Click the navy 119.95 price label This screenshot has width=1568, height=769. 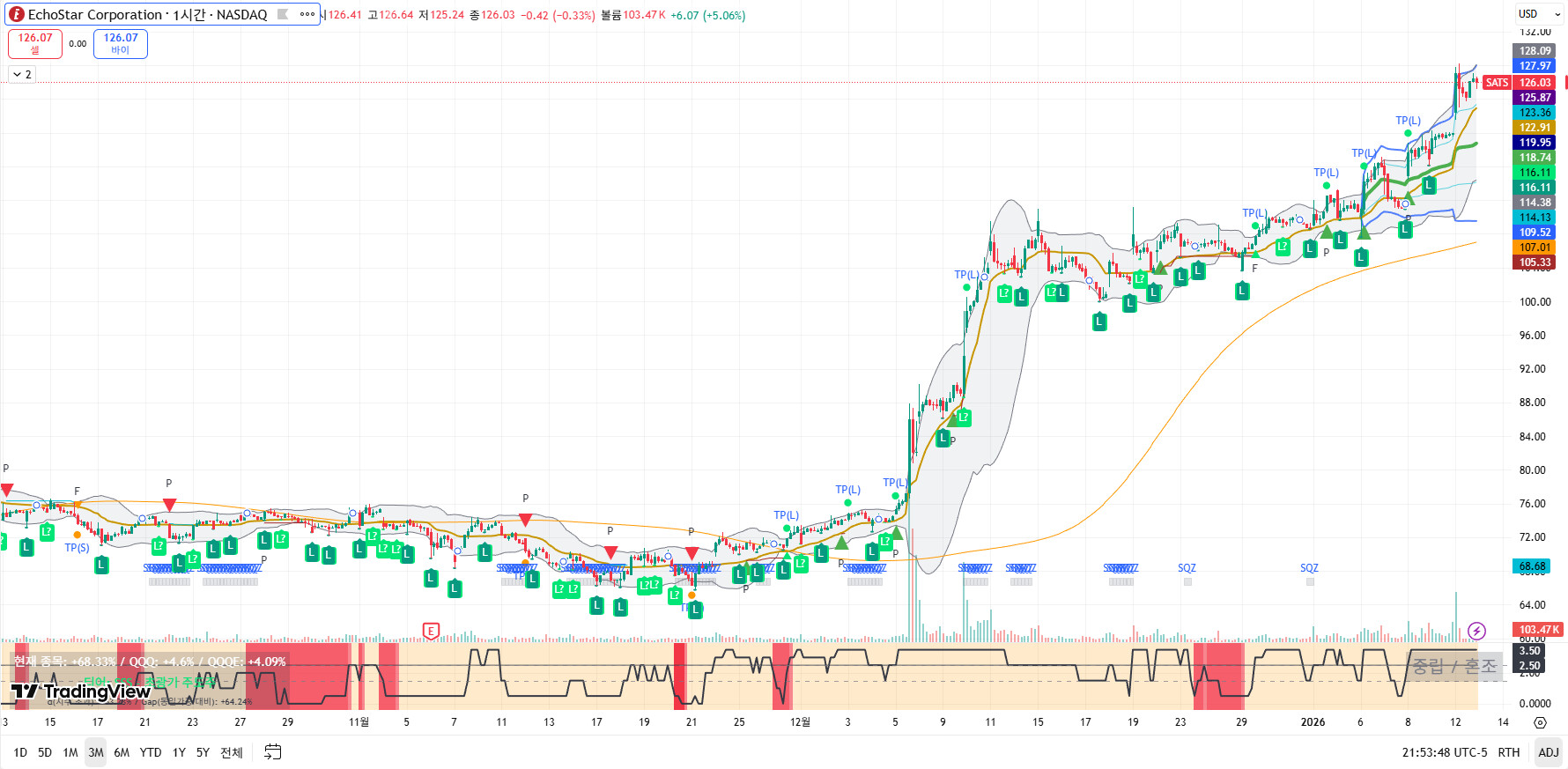click(1535, 143)
